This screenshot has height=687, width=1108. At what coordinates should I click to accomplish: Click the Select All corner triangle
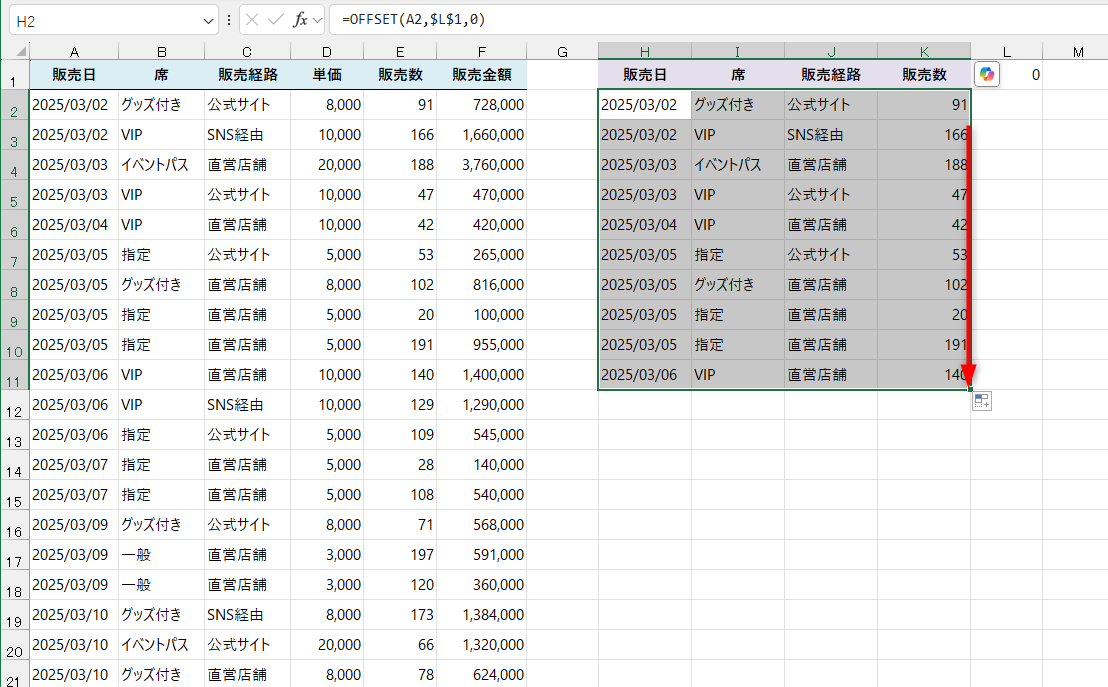(21, 52)
